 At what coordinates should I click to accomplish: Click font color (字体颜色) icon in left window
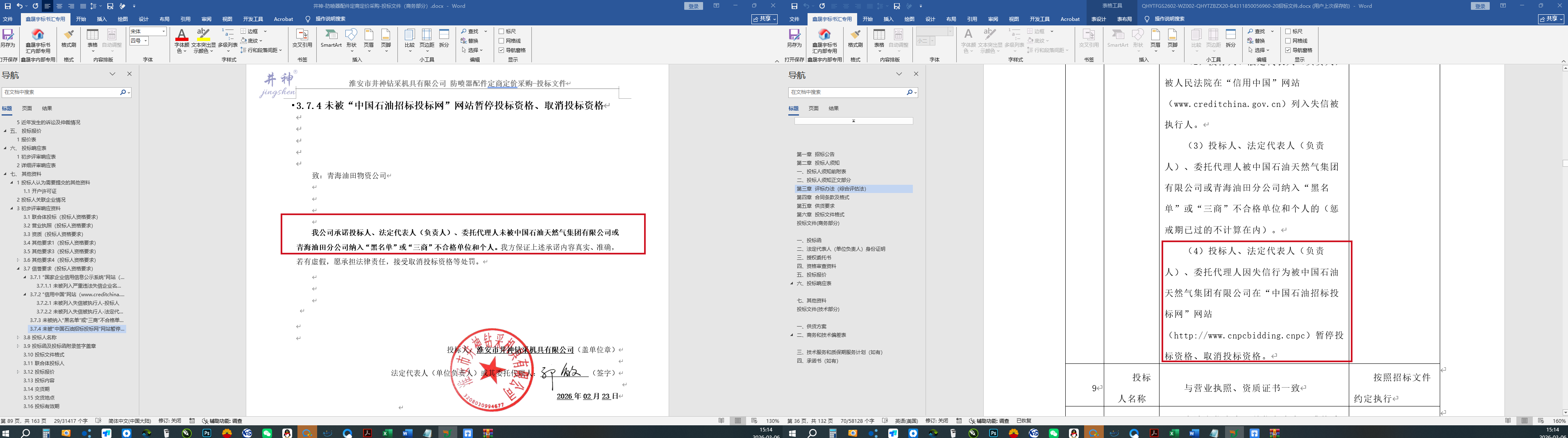point(182,40)
